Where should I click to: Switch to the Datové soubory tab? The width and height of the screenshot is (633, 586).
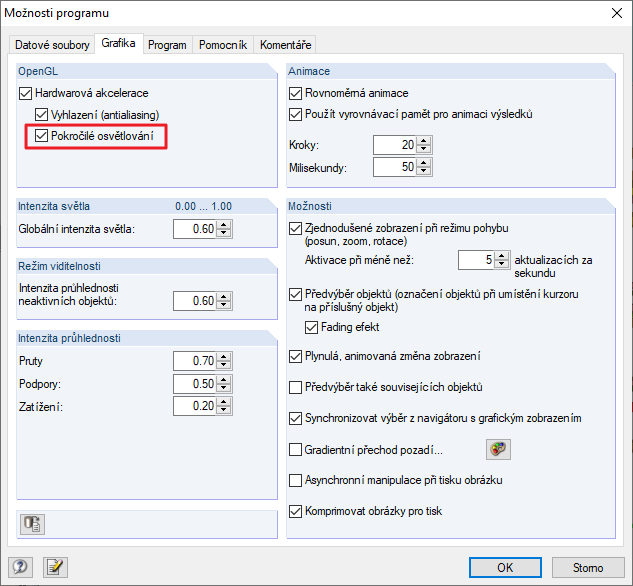pyautogui.click(x=52, y=45)
